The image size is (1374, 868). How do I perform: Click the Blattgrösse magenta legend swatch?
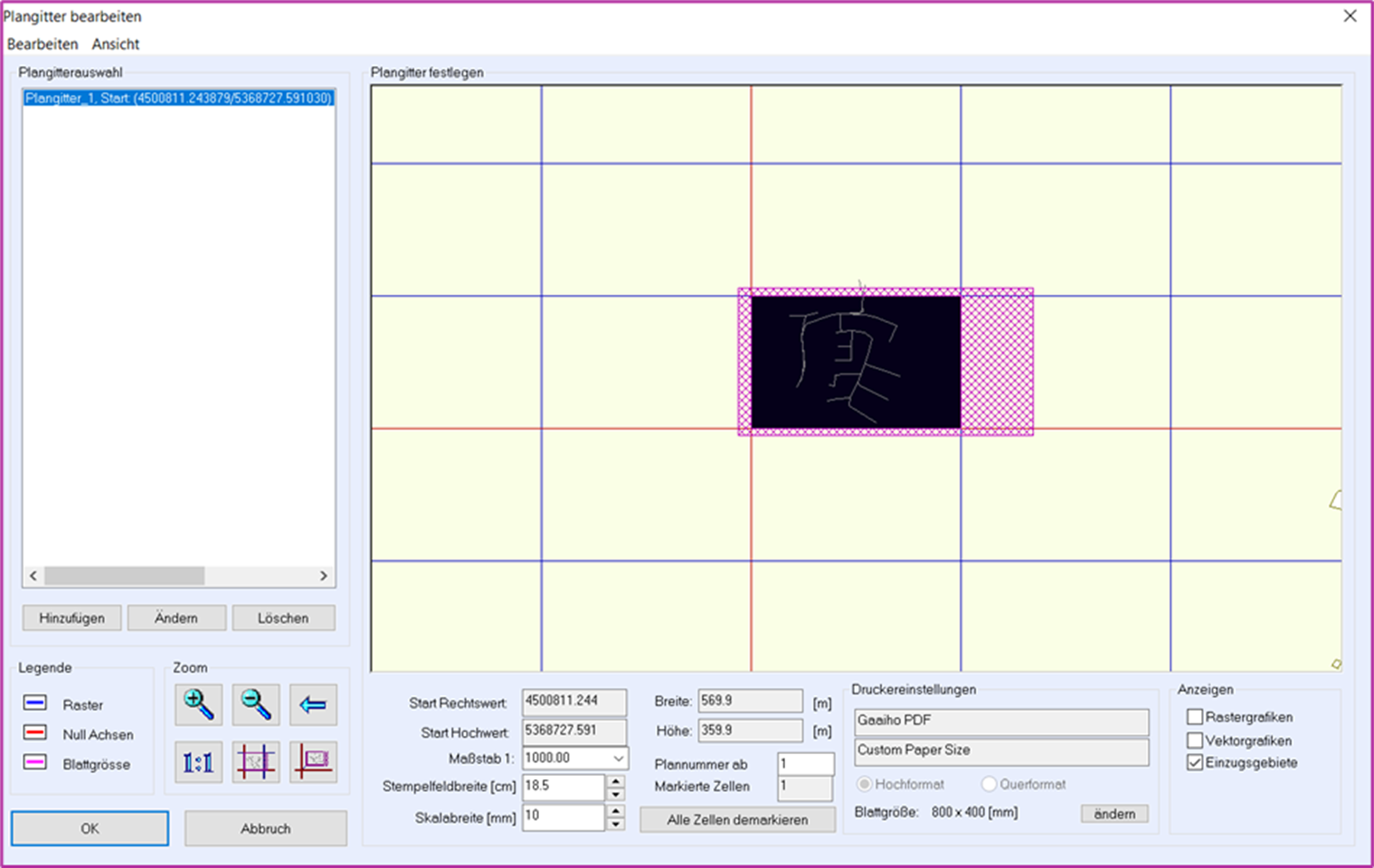coord(35,763)
